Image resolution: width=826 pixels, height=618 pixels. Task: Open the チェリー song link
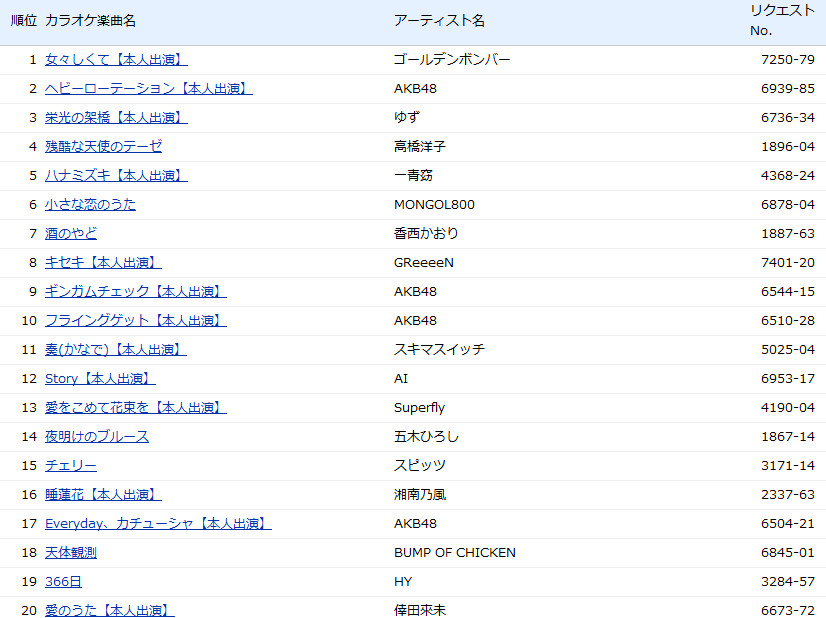[x=71, y=465]
